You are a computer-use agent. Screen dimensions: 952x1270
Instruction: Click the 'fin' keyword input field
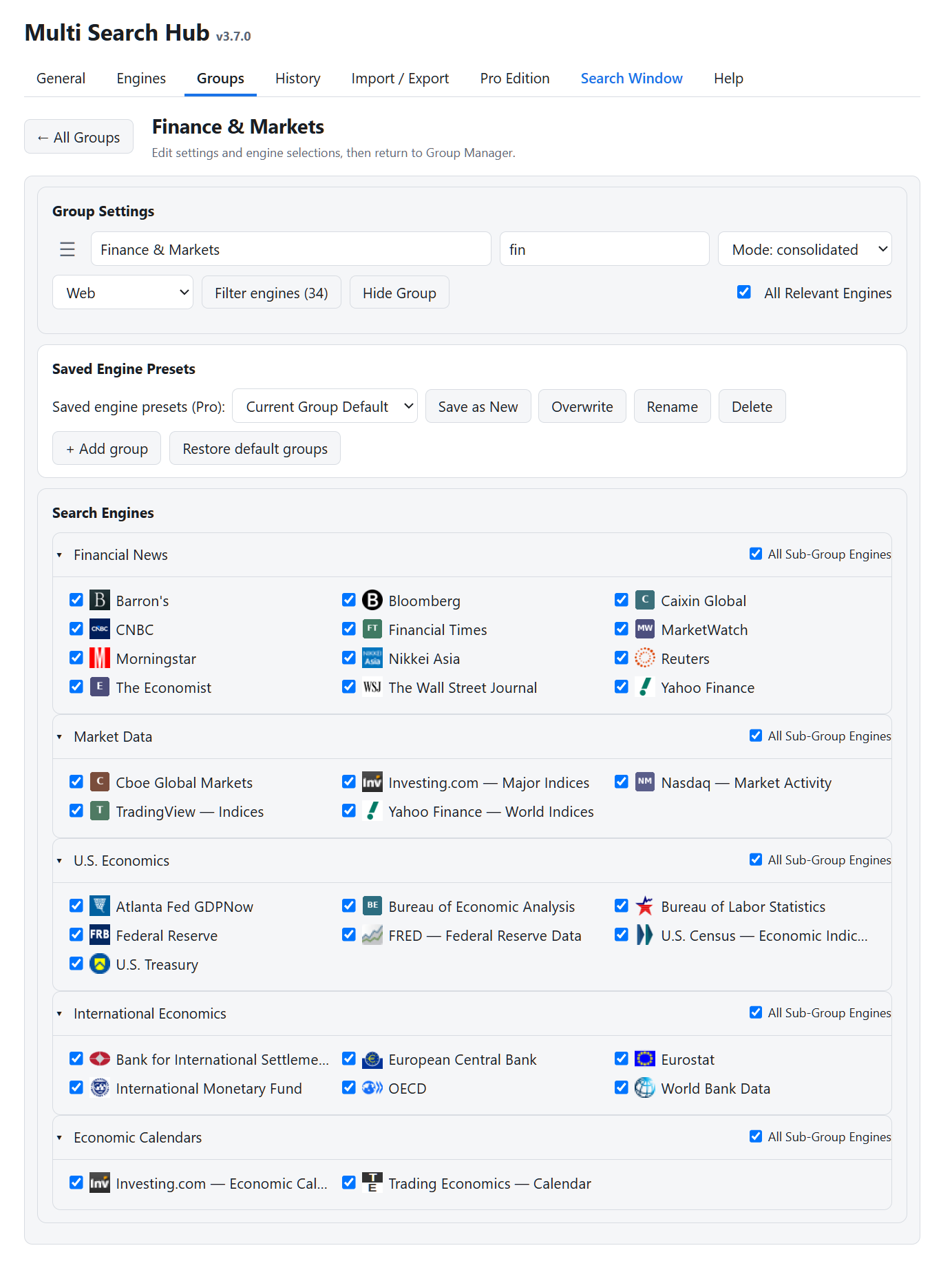604,249
